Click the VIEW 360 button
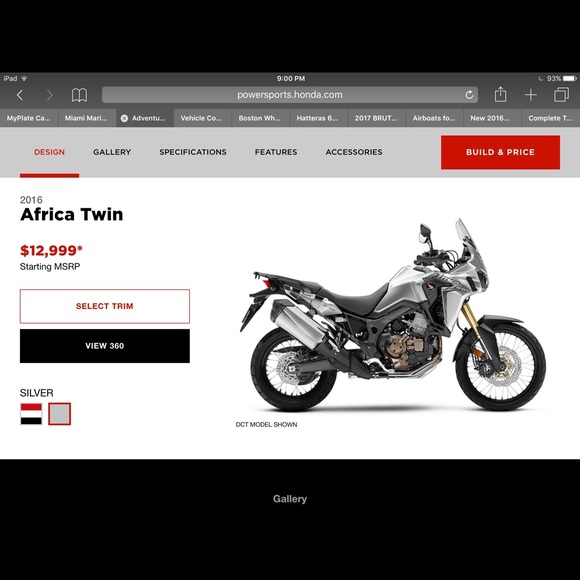Image resolution: width=580 pixels, height=580 pixels. pyautogui.click(x=105, y=346)
